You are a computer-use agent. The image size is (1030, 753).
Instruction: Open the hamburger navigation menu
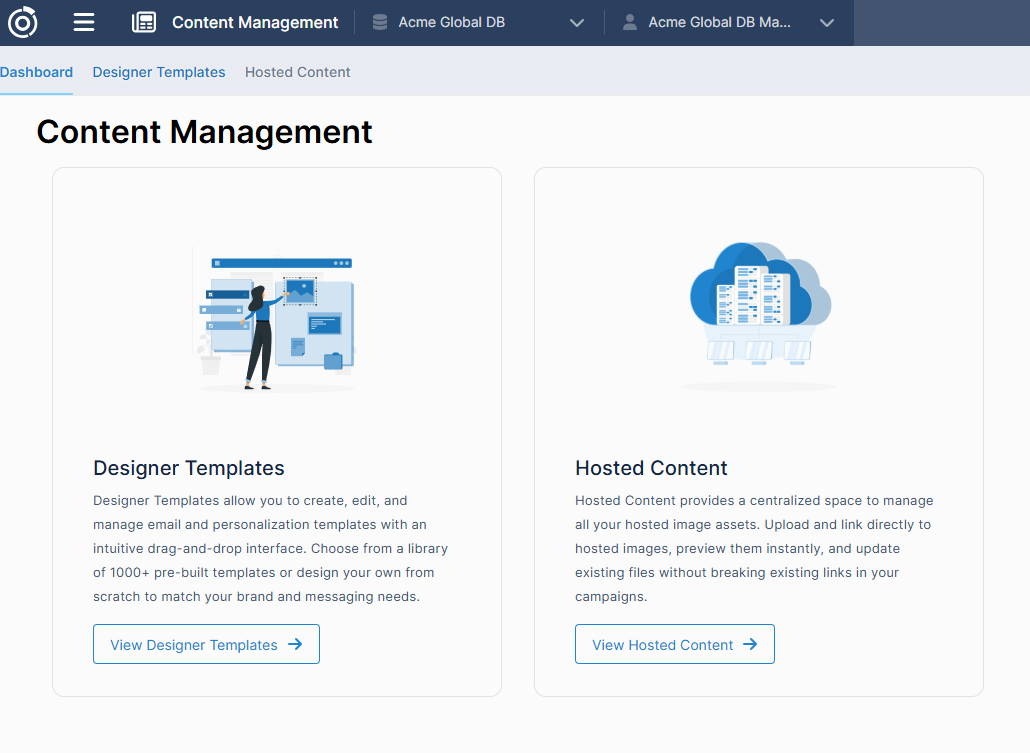click(84, 22)
